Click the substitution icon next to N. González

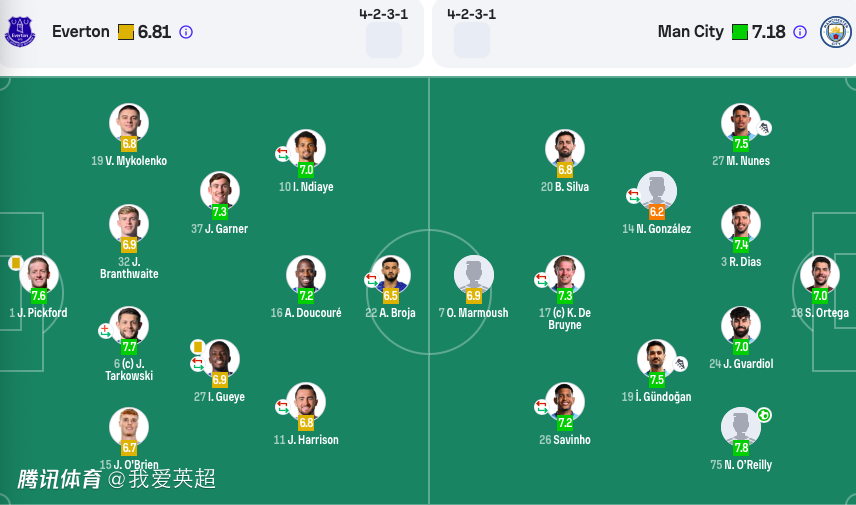[633, 196]
